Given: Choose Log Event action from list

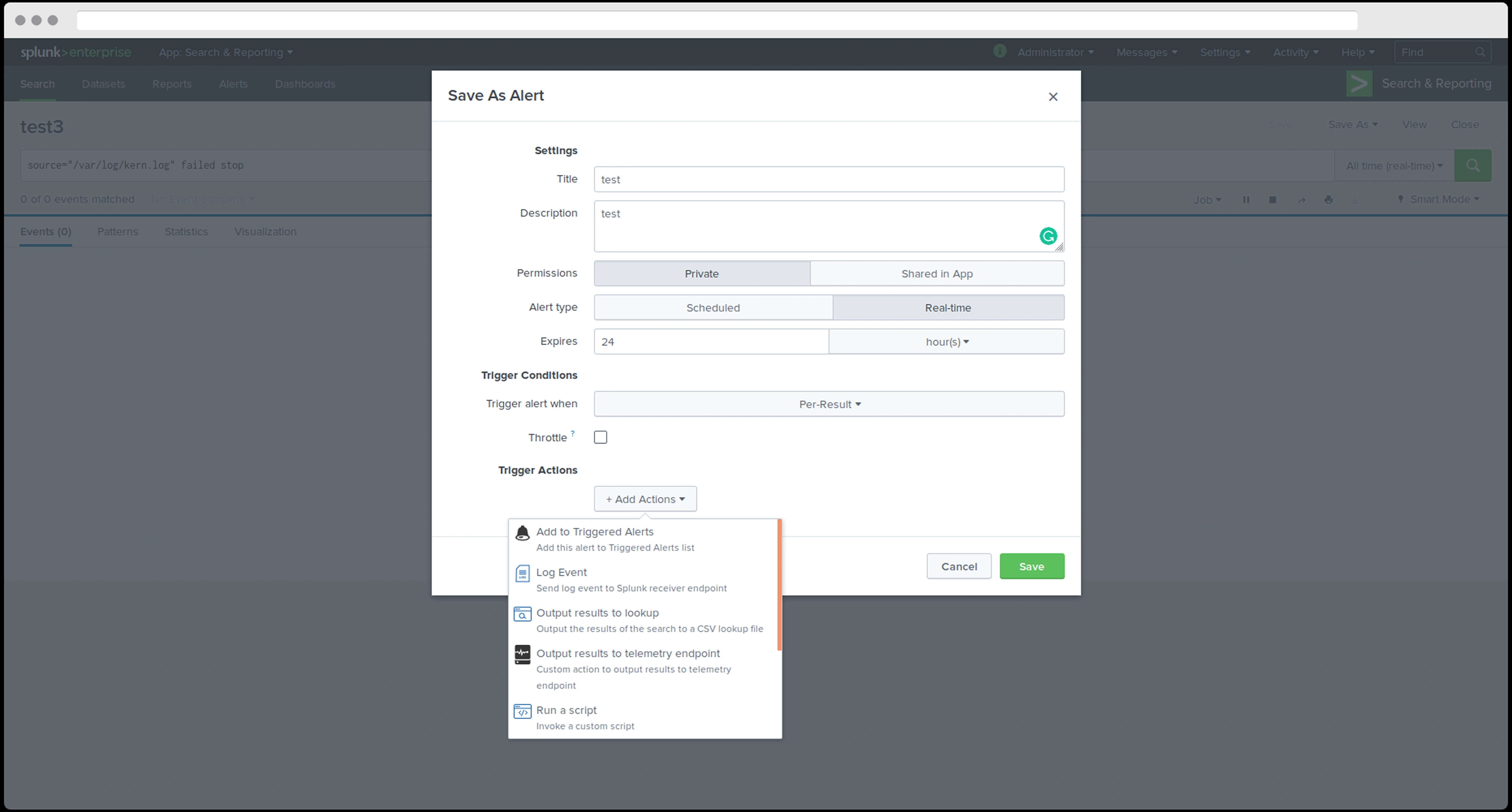Looking at the screenshot, I should tap(561, 573).
